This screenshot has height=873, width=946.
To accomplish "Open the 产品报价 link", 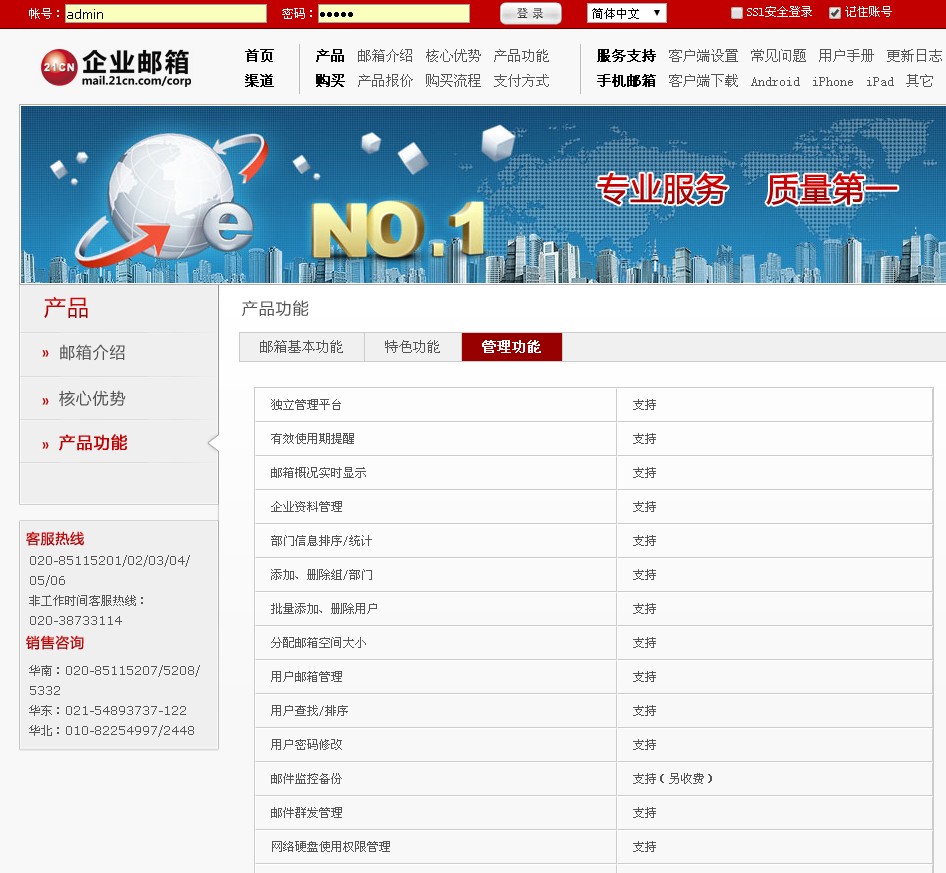I will 385,81.
